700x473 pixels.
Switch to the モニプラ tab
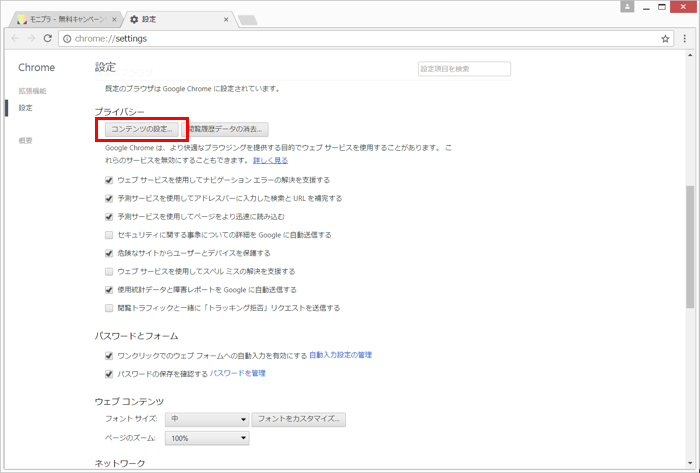(67, 20)
